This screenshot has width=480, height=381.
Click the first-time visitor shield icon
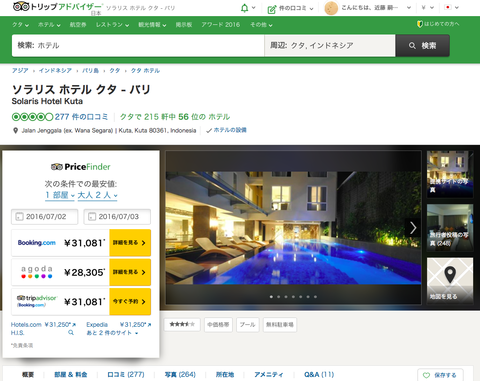(420, 24)
